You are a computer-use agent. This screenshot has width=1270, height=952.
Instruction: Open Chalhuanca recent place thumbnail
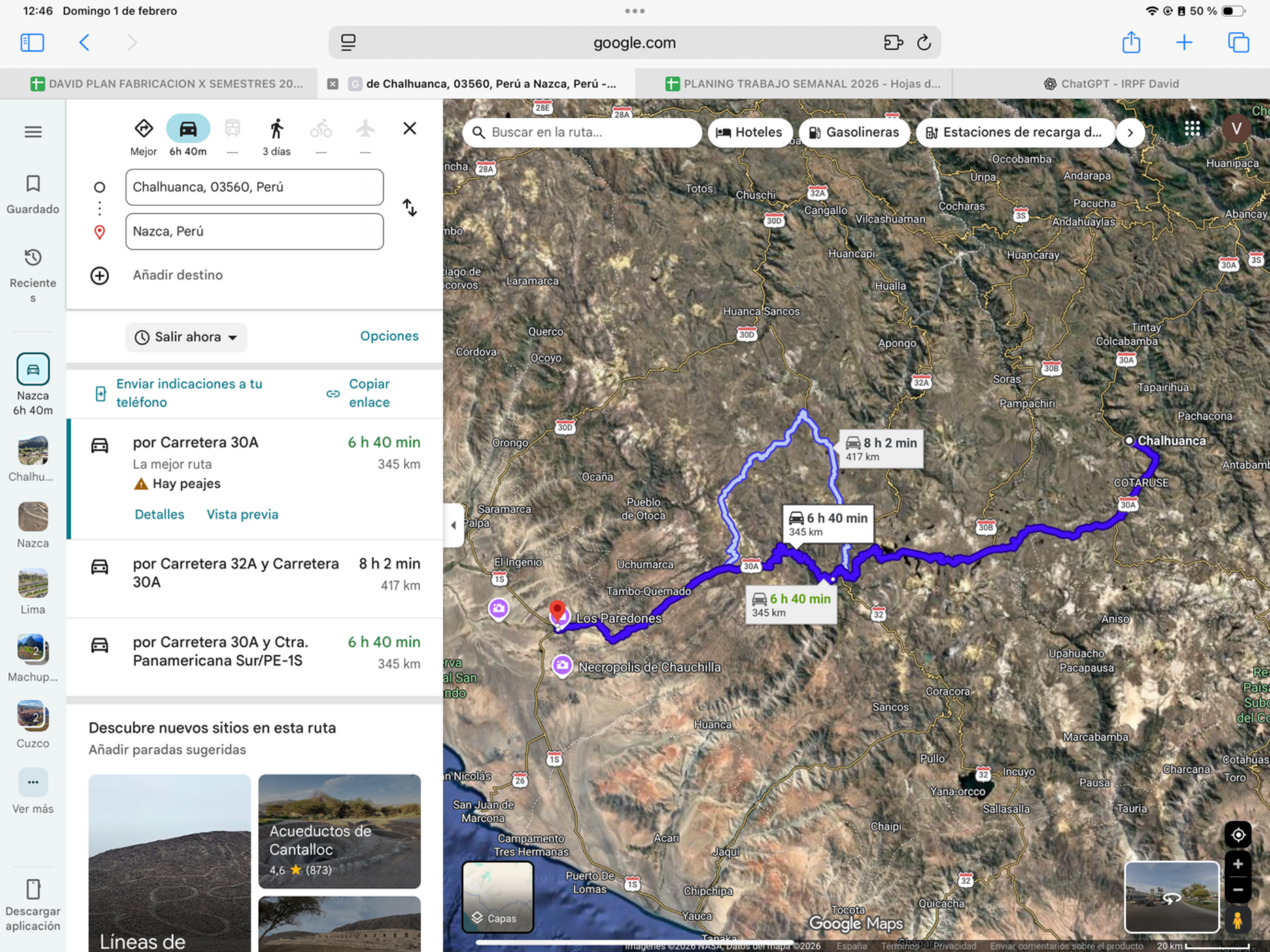tap(33, 459)
